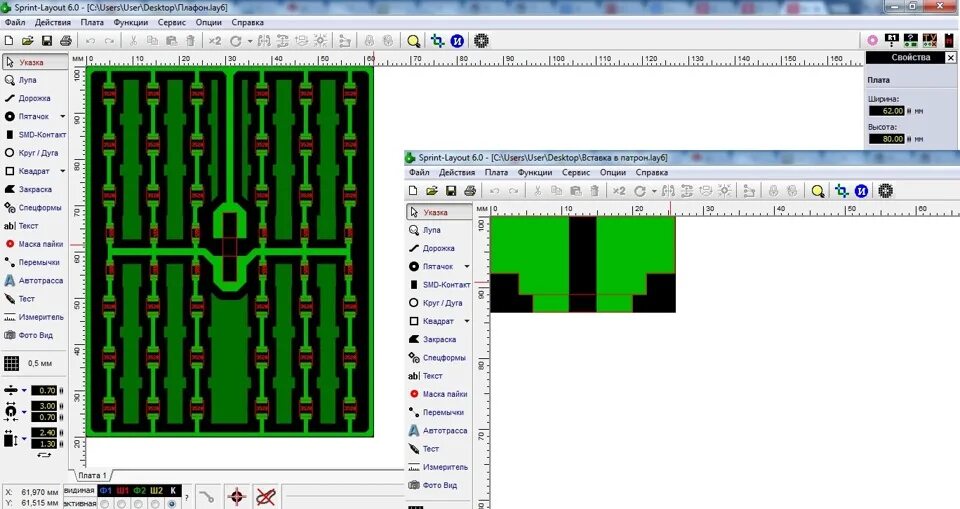Open track width dropdown arrow next to 0.70
The width and height of the screenshot is (960, 509).
pyautogui.click(x=24, y=390)
